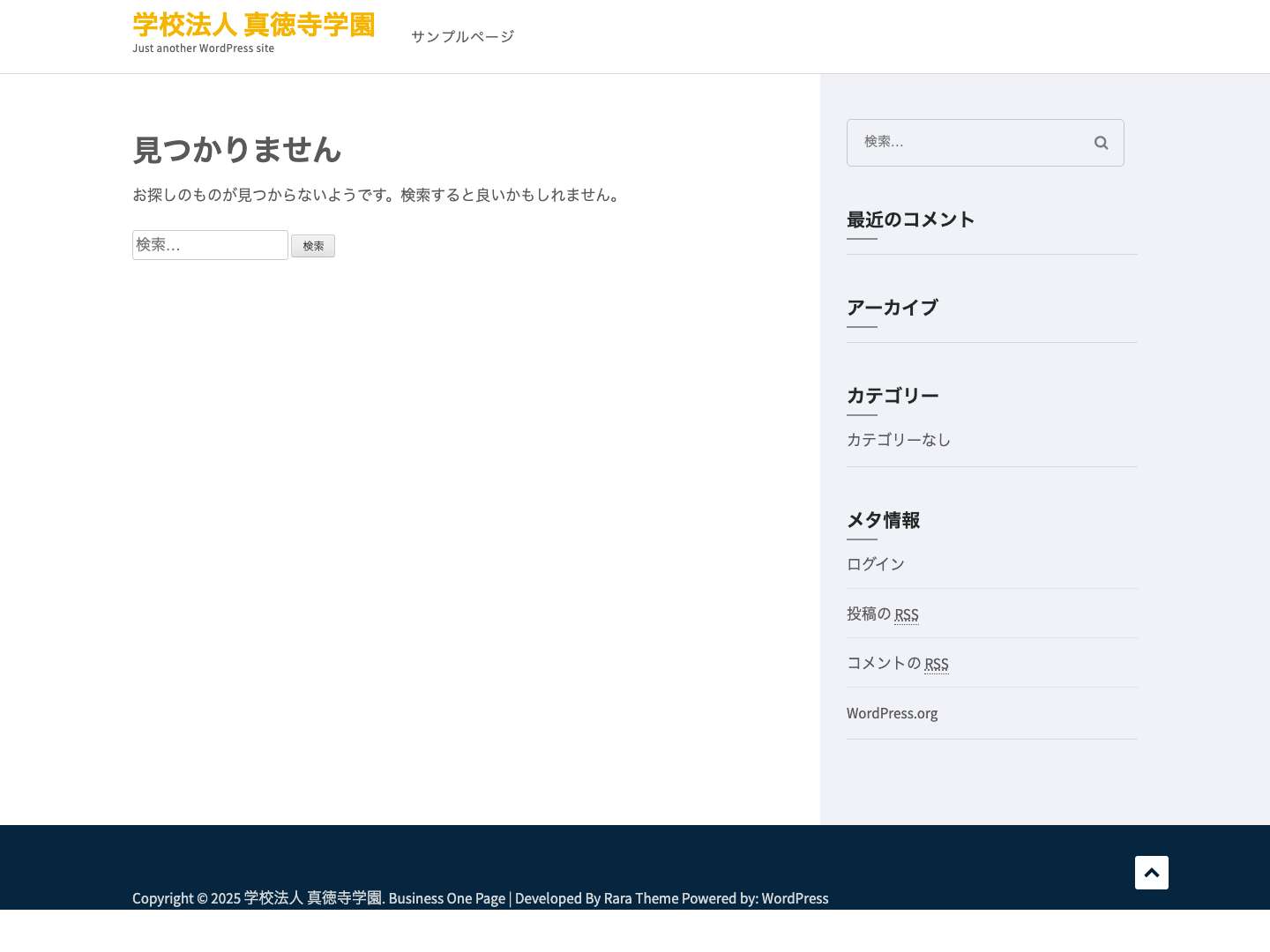This screenshot has width=1270, height=952.
Task: Click the site title 学校法人 真徳寺学園
Action: (x=253, y=25)
